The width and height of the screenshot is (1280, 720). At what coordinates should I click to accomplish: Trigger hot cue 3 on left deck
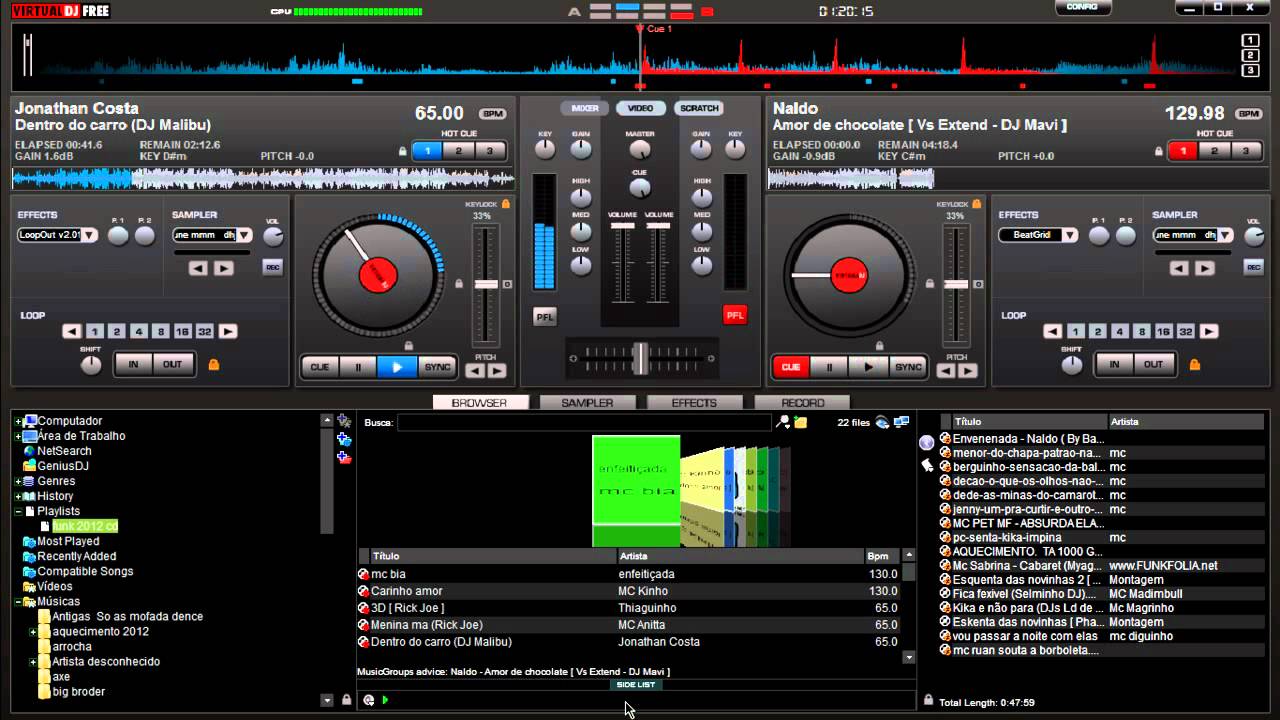(x=490, y=151)
